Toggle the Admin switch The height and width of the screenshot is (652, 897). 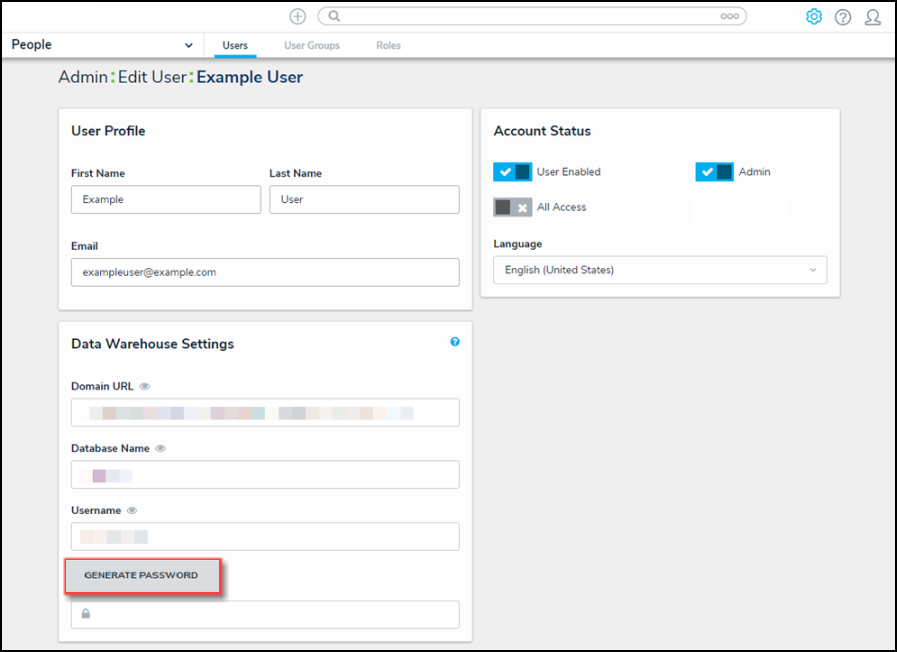715,172
